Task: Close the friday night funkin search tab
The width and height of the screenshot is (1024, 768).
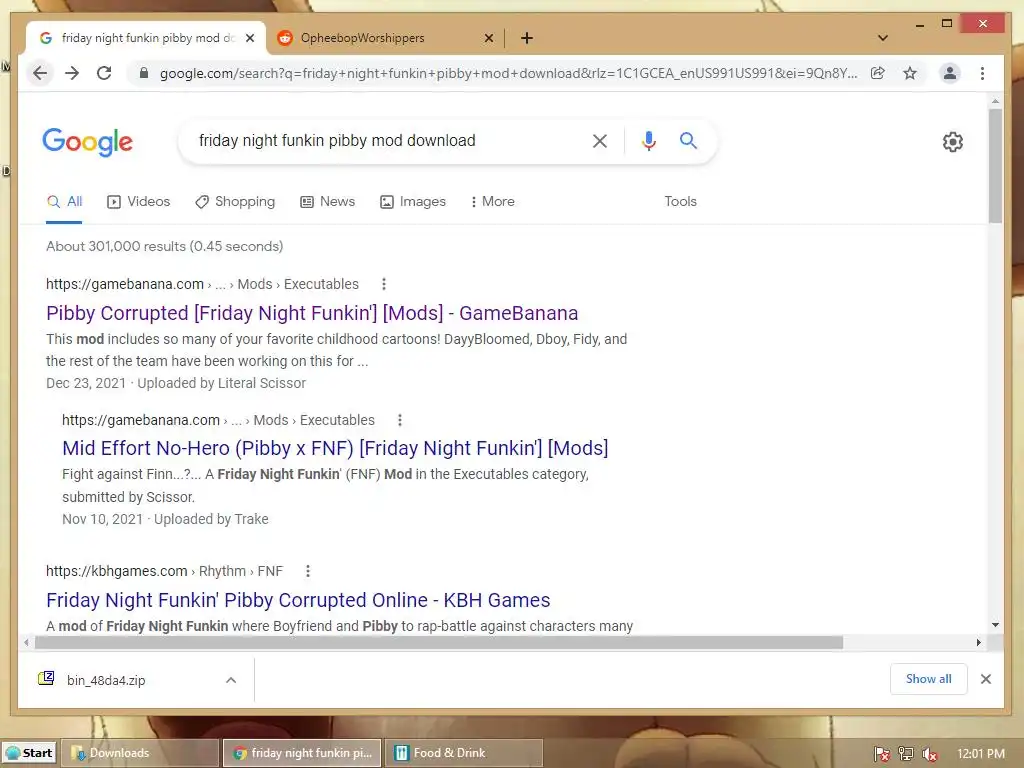Action: pyautogui.click(x=249, y=39)
